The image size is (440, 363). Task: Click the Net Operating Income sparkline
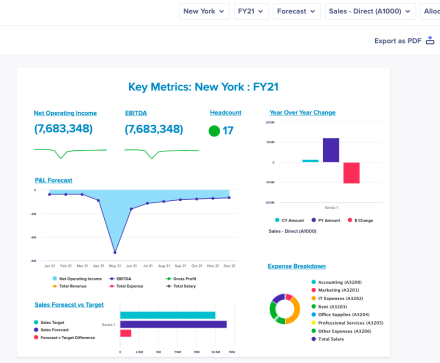pos(70,153)
